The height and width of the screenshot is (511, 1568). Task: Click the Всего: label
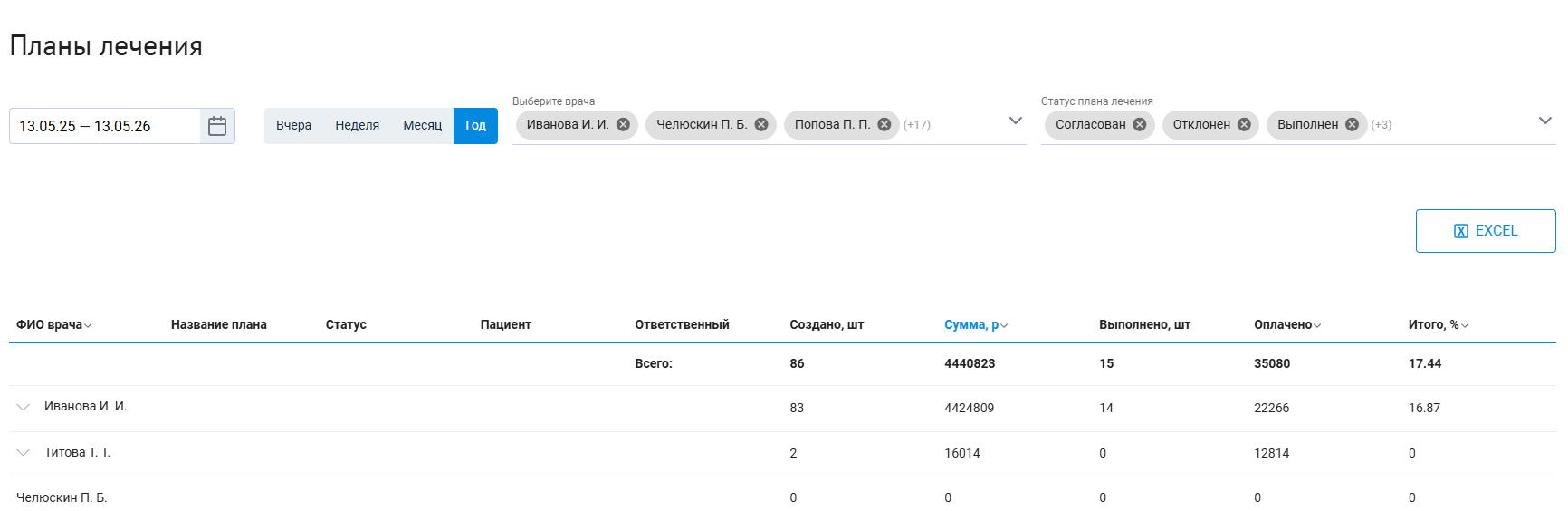pyautogui.click(x=654, y=363)
